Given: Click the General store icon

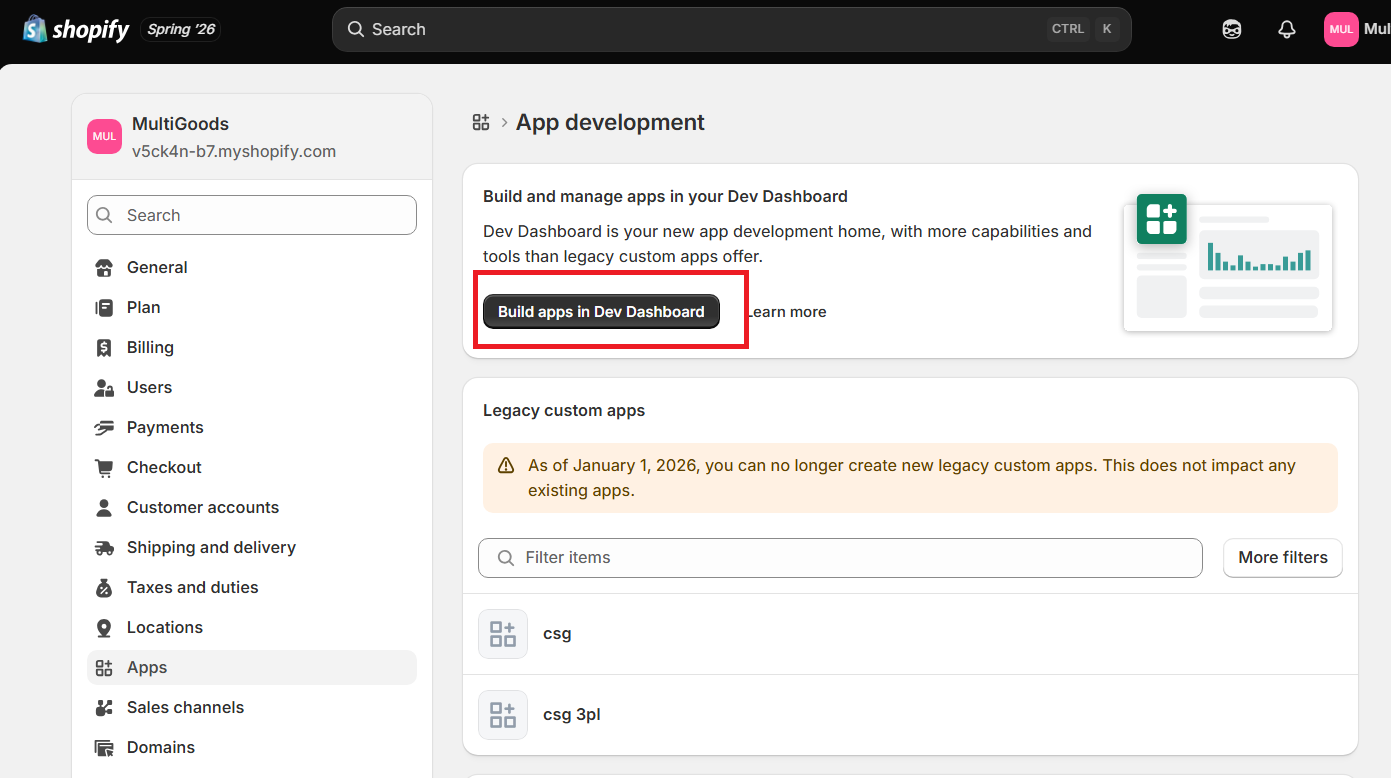Looking at the screenshot, I should 104,267.
